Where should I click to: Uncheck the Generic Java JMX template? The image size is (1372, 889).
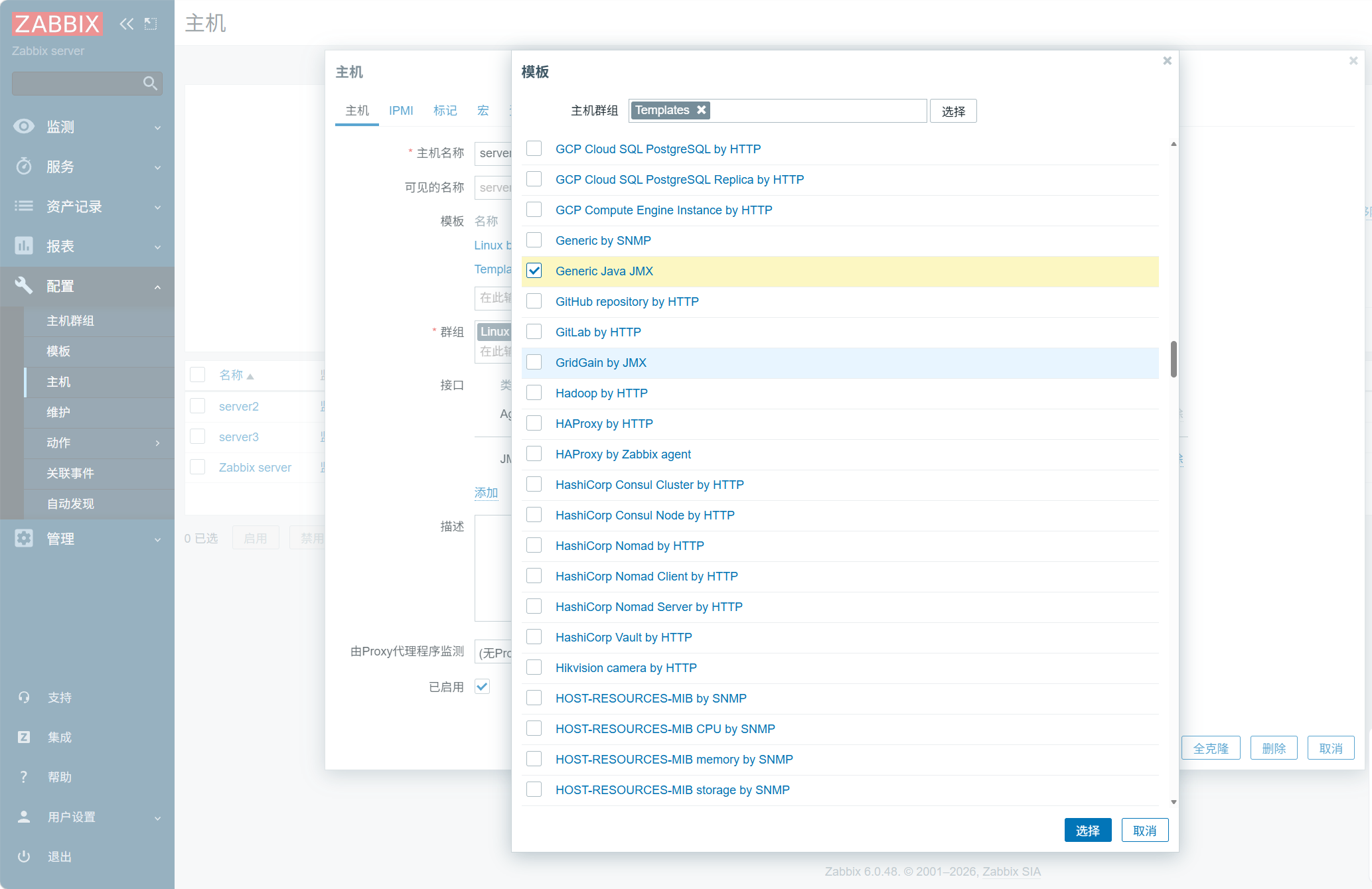pos(534,271)
